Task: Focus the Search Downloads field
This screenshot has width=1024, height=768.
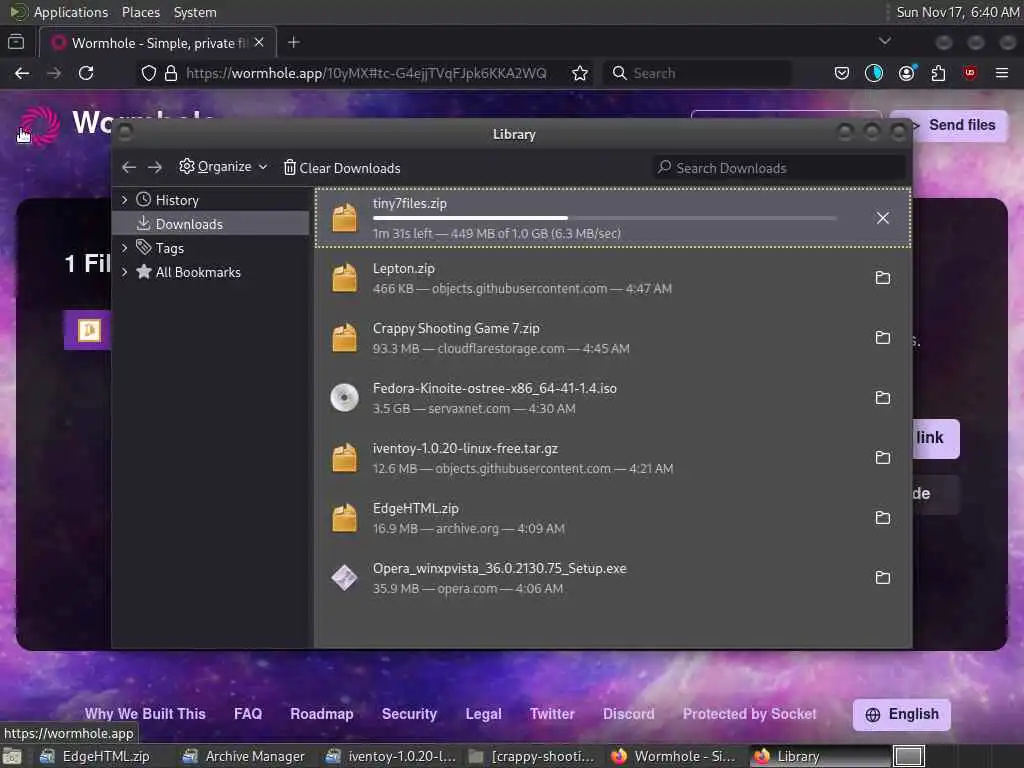Action: 778,168
